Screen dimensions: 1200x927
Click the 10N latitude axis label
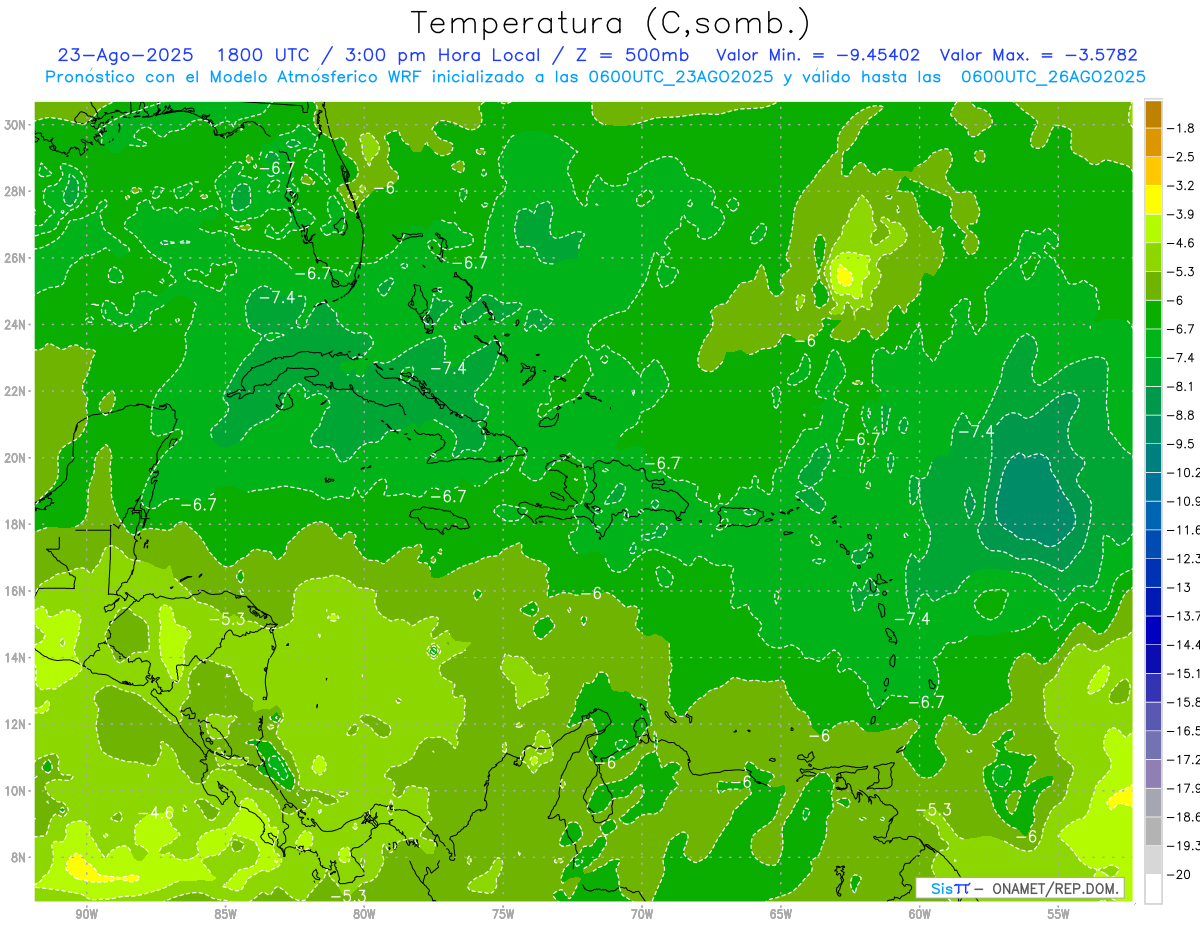tap(16, 791)
